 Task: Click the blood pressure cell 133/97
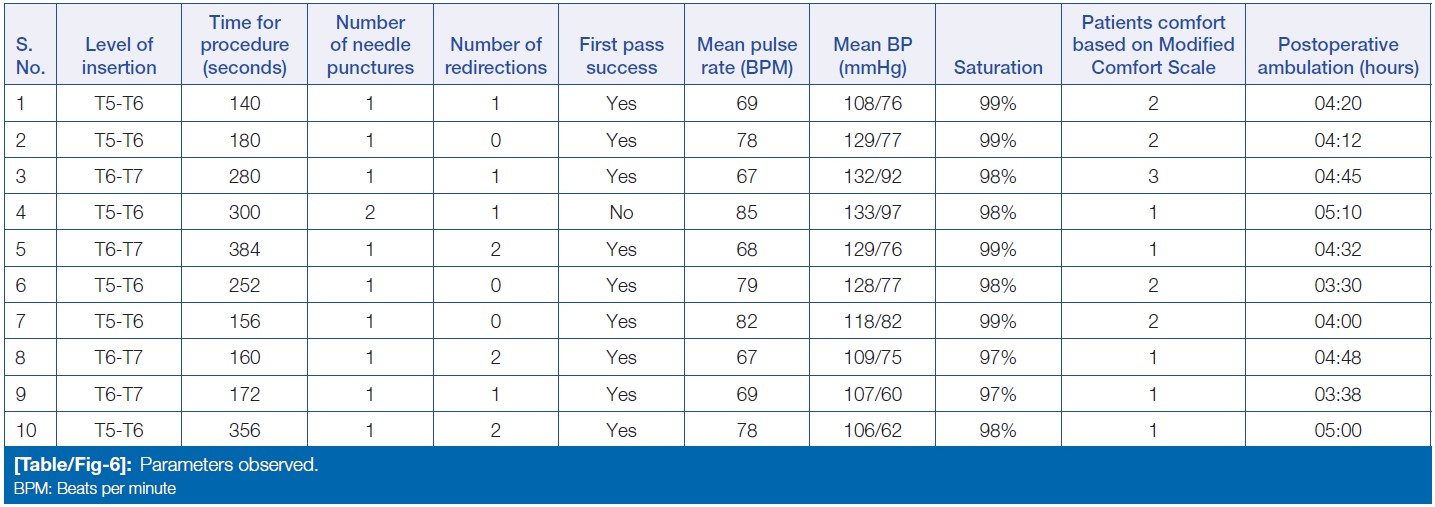(873, 212)
